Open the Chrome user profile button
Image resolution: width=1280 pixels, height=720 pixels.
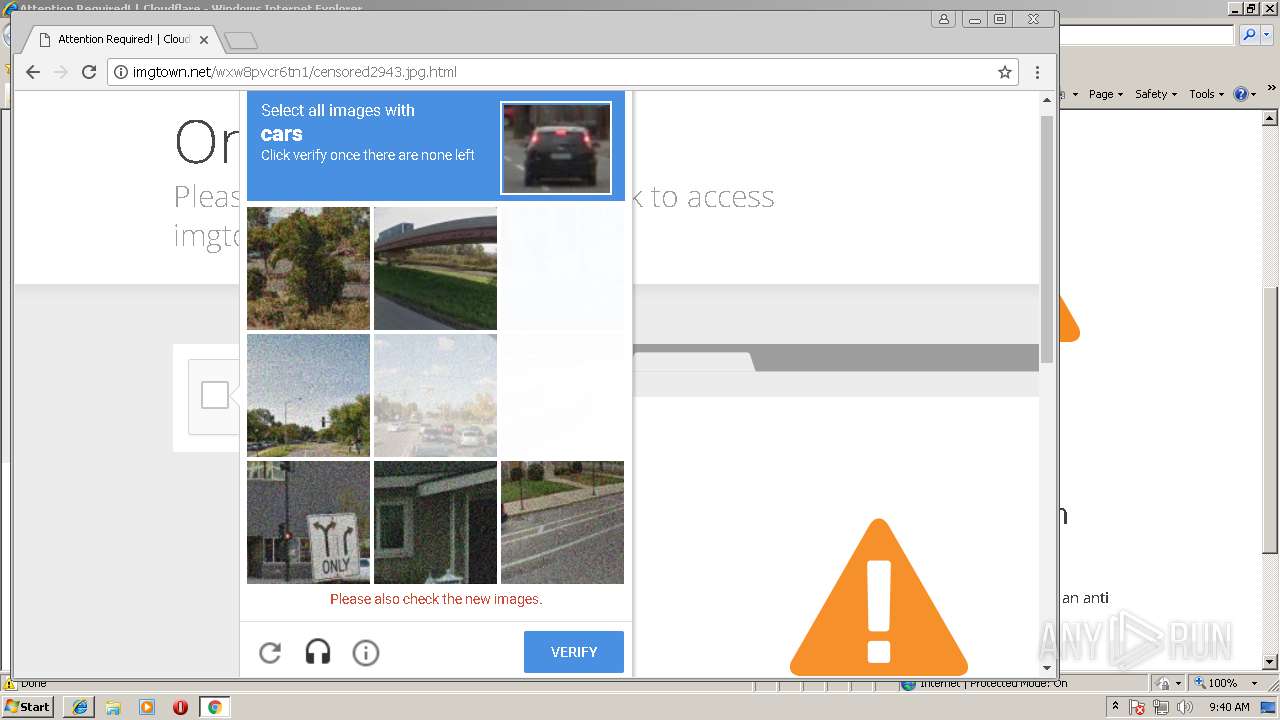[944, 19]
